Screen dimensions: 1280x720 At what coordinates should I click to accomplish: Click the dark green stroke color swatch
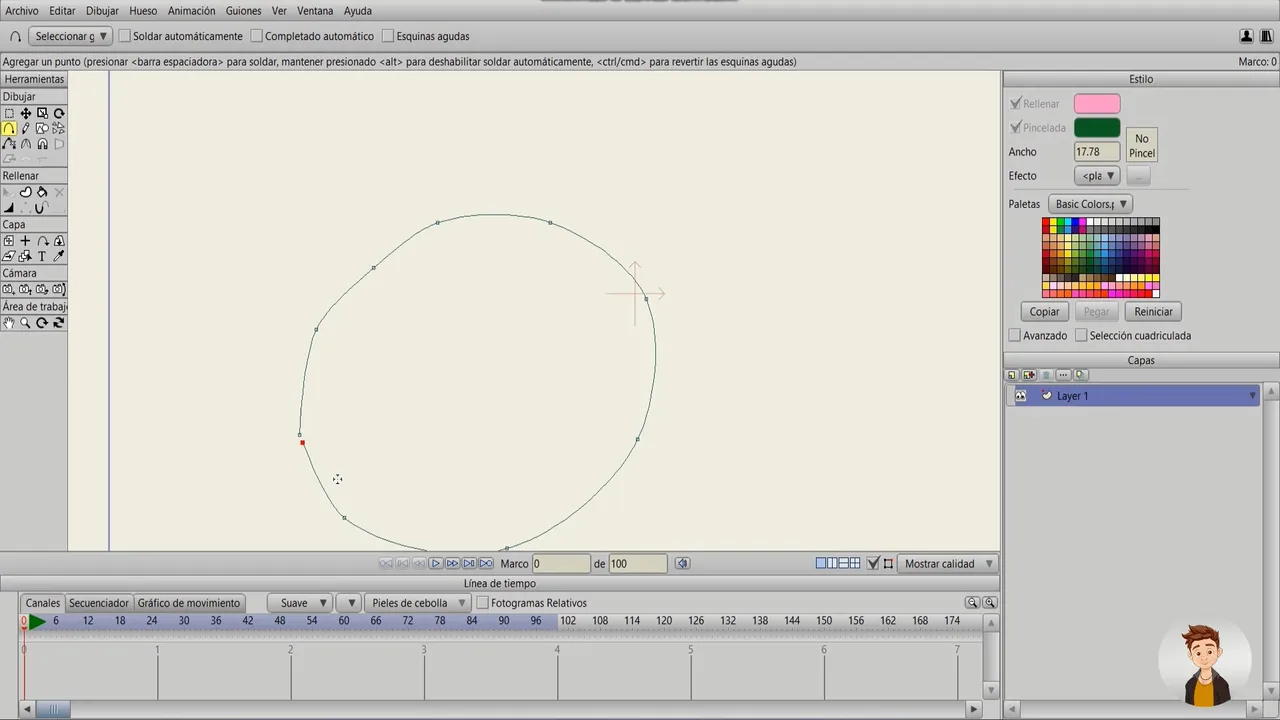click(1097, 128)
